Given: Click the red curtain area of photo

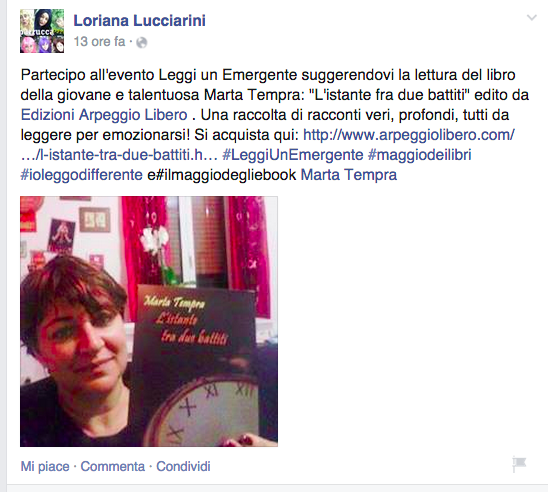Looking at the screenshot, I should pyautogui.click(x=249, y=245).
